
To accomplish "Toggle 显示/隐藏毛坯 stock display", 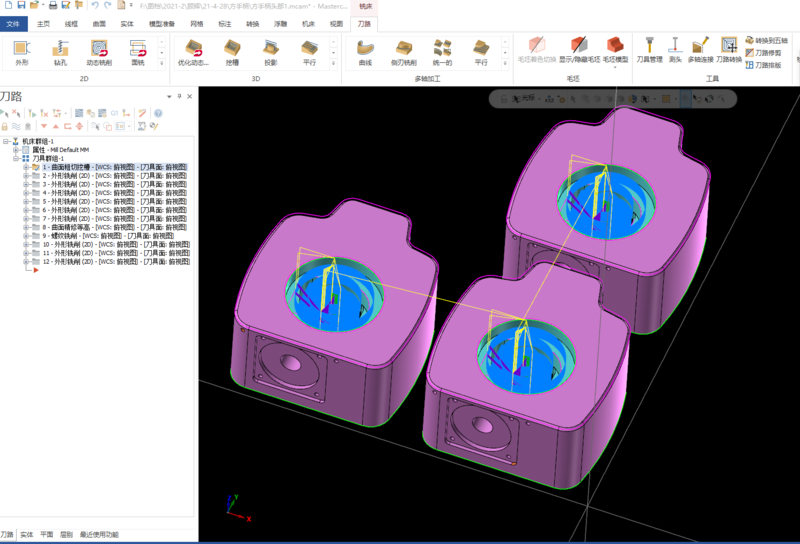I will coord(579,50).
